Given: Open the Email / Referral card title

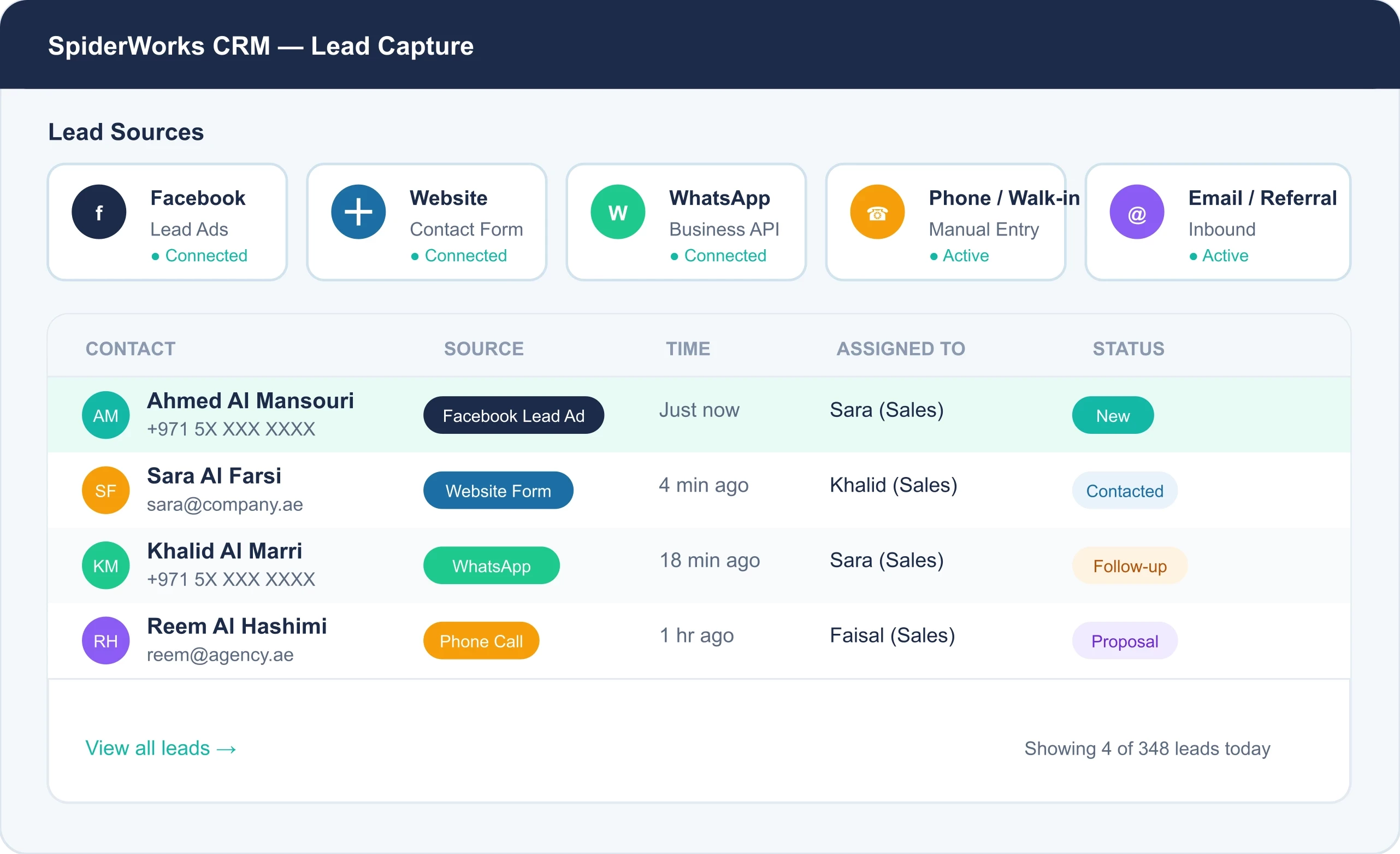Looking at the screenshot, I should pos(1262,198).
